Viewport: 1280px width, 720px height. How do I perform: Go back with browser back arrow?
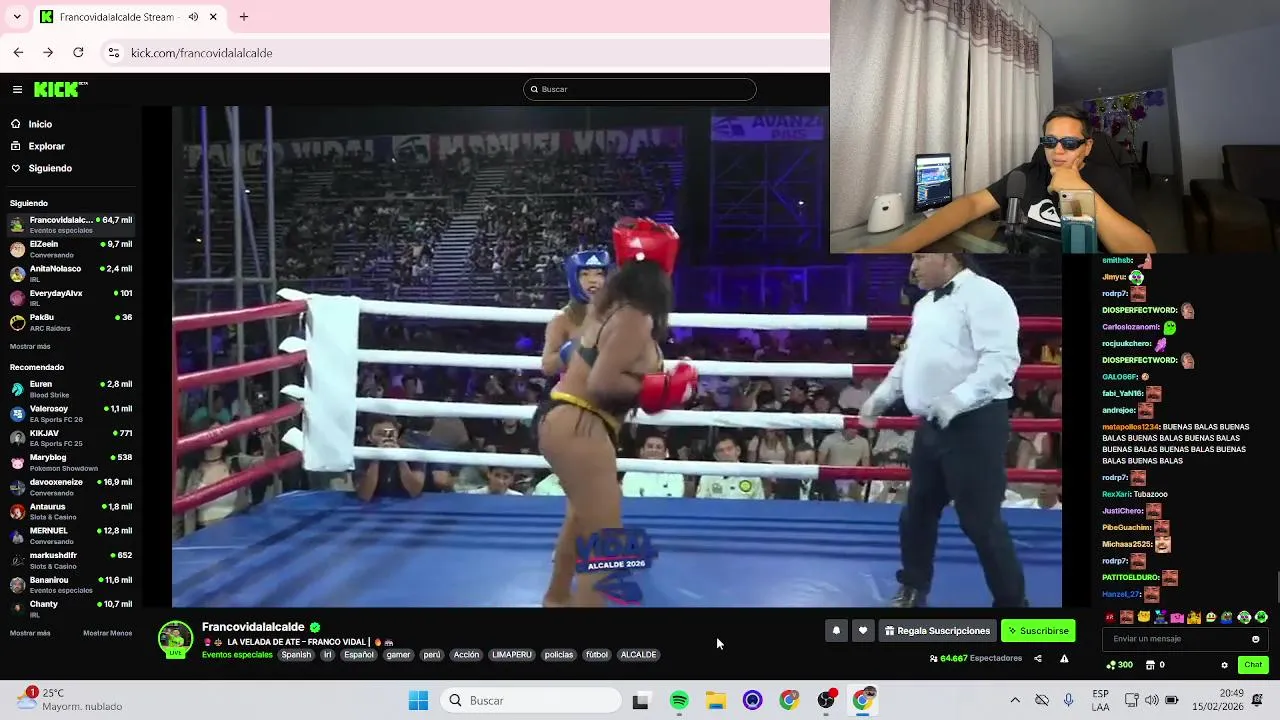[x=18, y=52]
